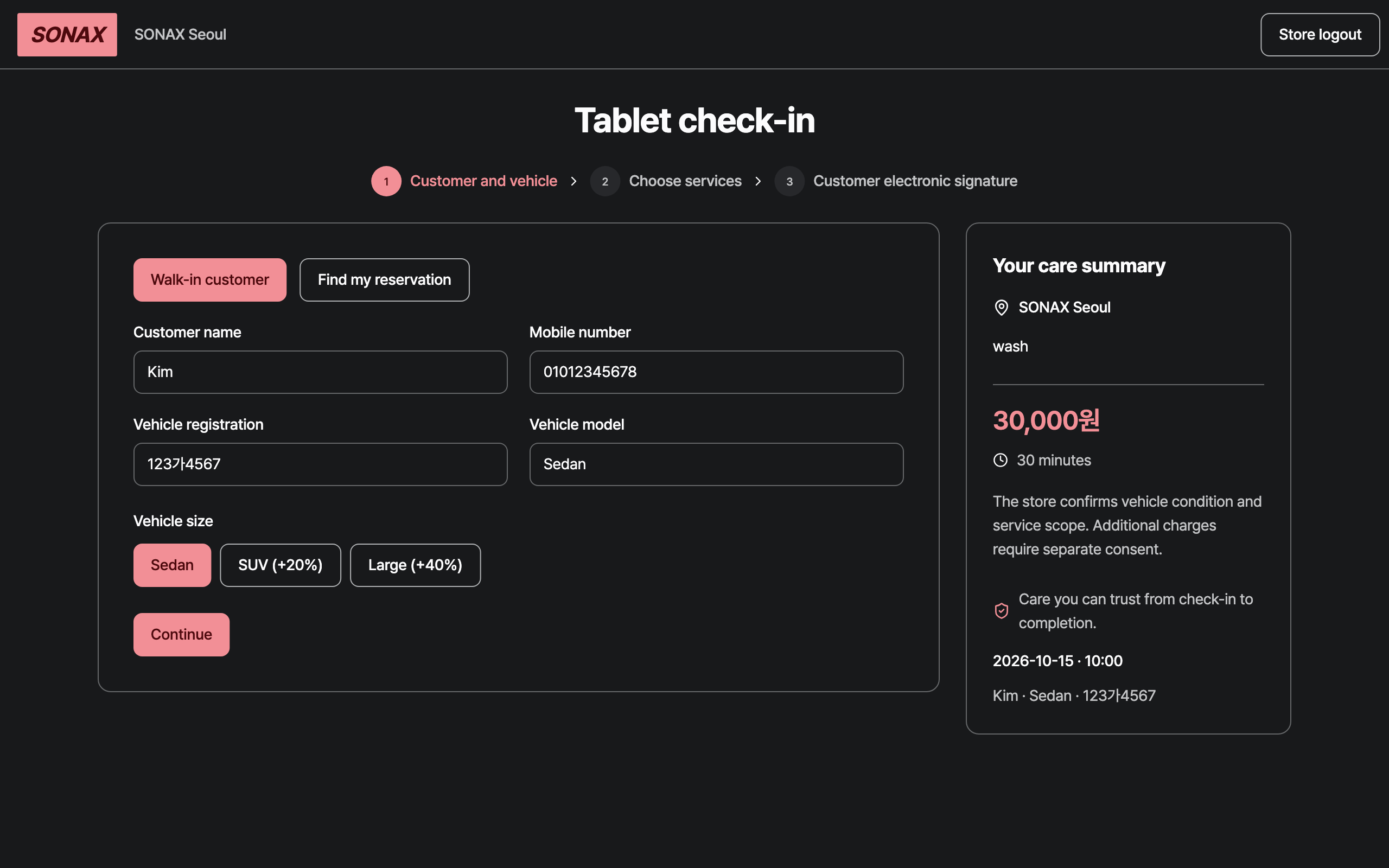Focus the Customer name field
Viewport: 1389px width, 868px height.
tap(320, 372)
